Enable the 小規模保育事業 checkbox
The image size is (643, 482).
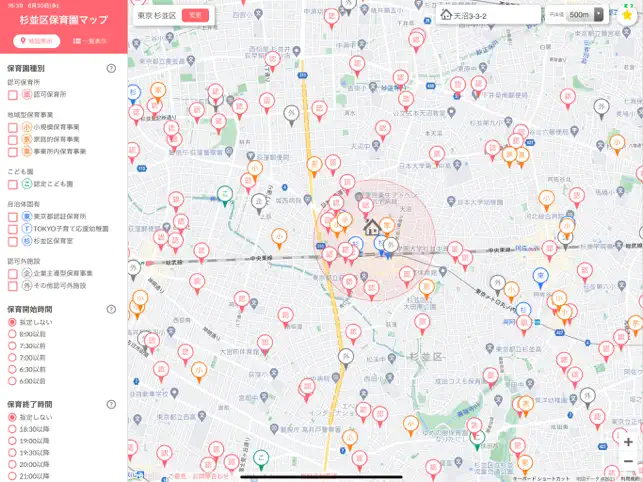click(x=13, y=128)
